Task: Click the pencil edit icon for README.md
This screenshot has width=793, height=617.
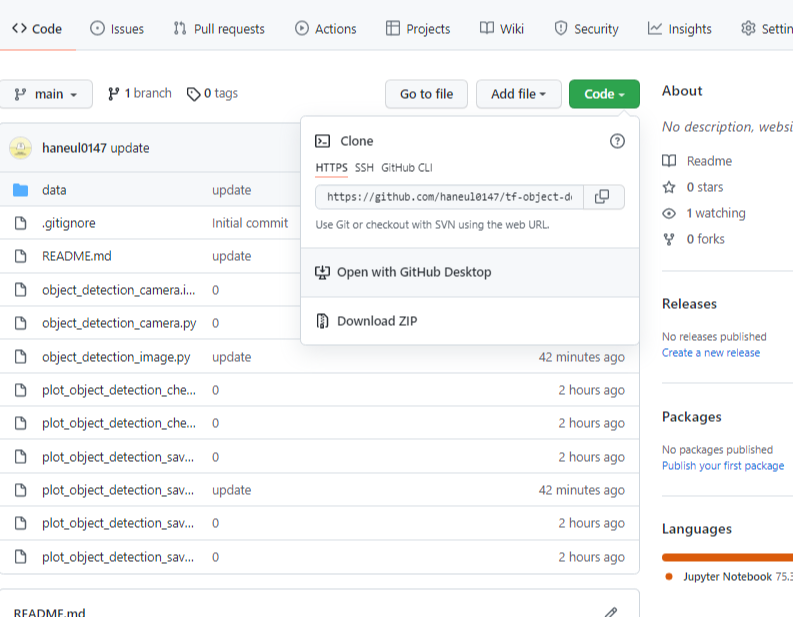Action: pyautogui.click(x=611, y=612)
